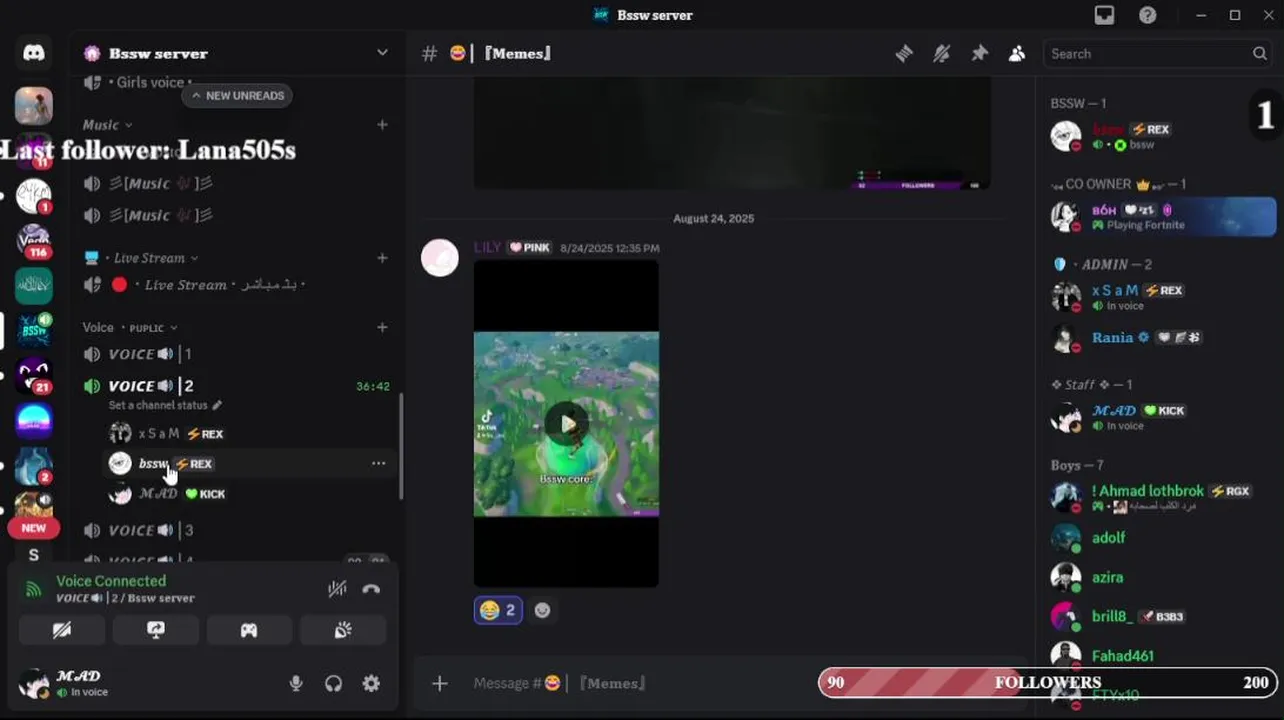
Task: Open Fahad461 member profile
Action: tap(1162, 656)
